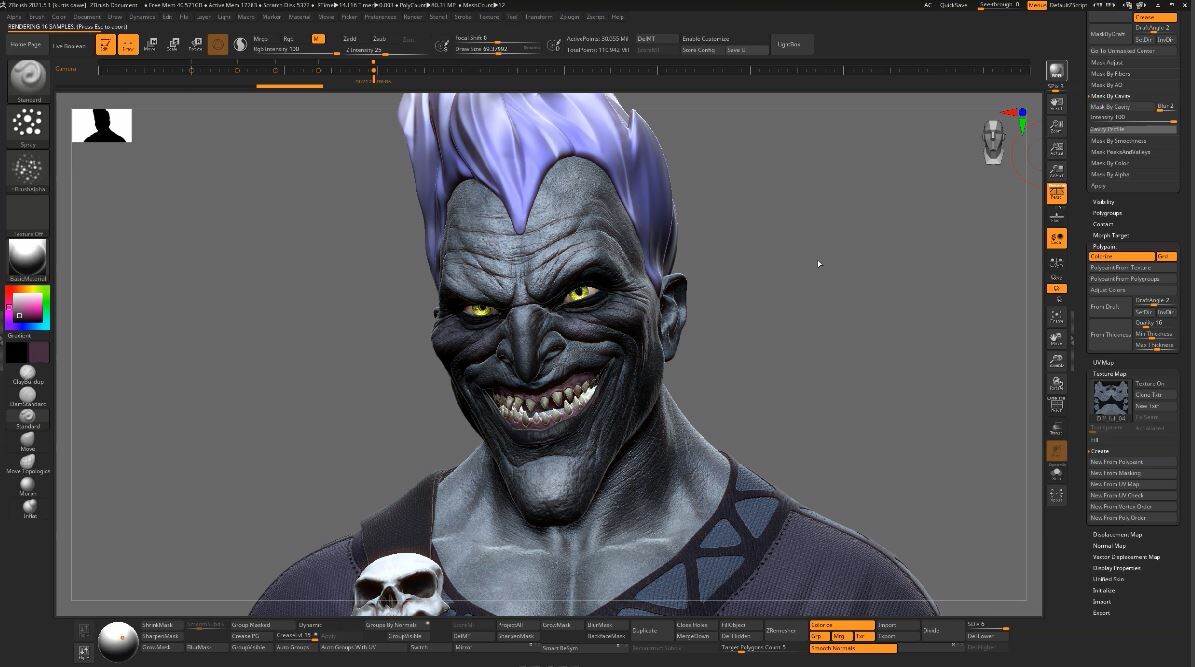Click the Gizmo 3D sphere icon

(x=218, y=45)
